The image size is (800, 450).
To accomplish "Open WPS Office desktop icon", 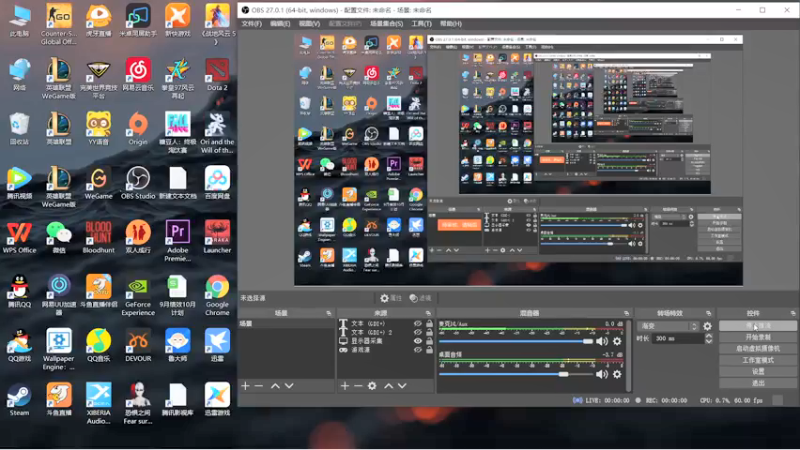I will (19, 237).
